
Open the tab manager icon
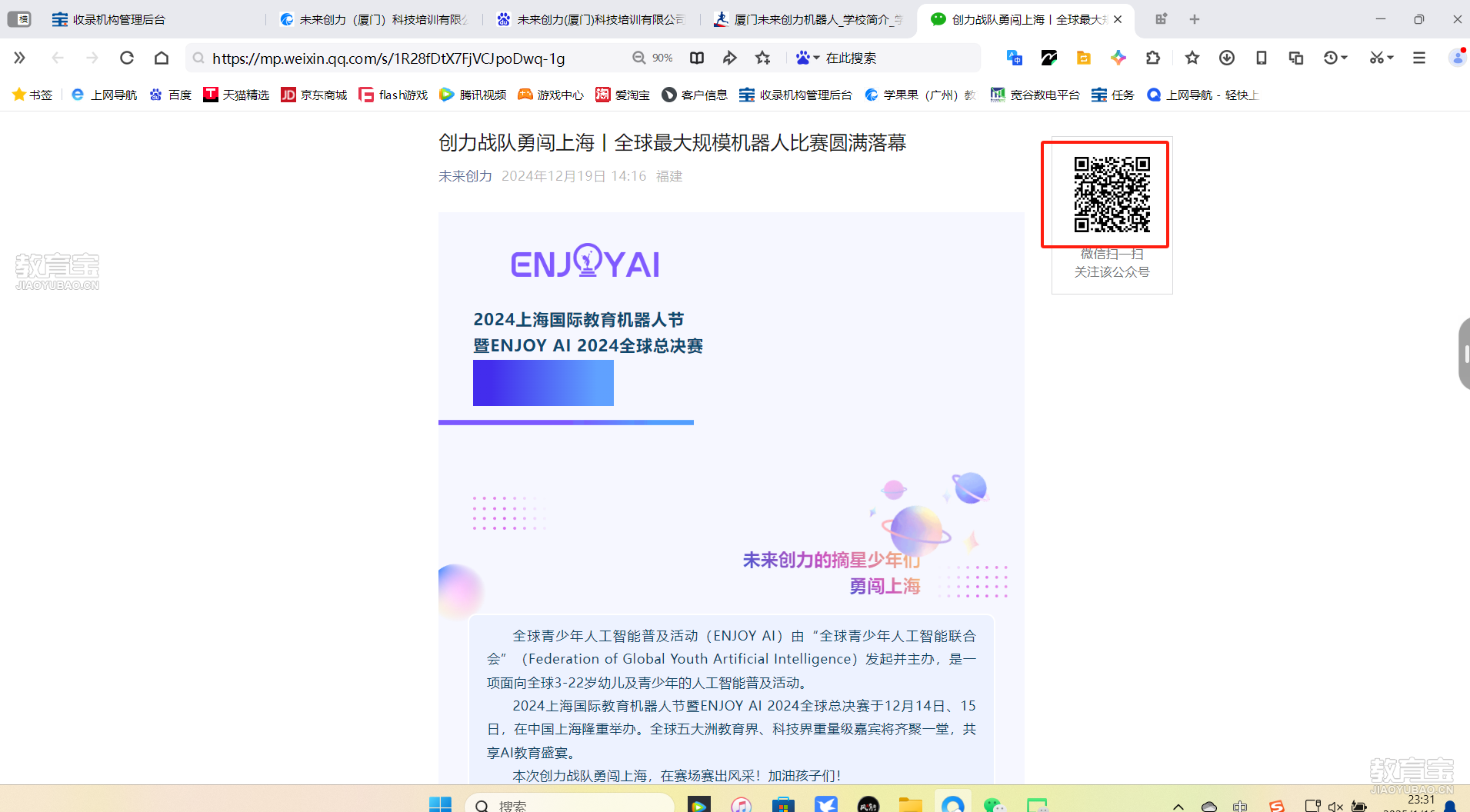[1162, 19]
